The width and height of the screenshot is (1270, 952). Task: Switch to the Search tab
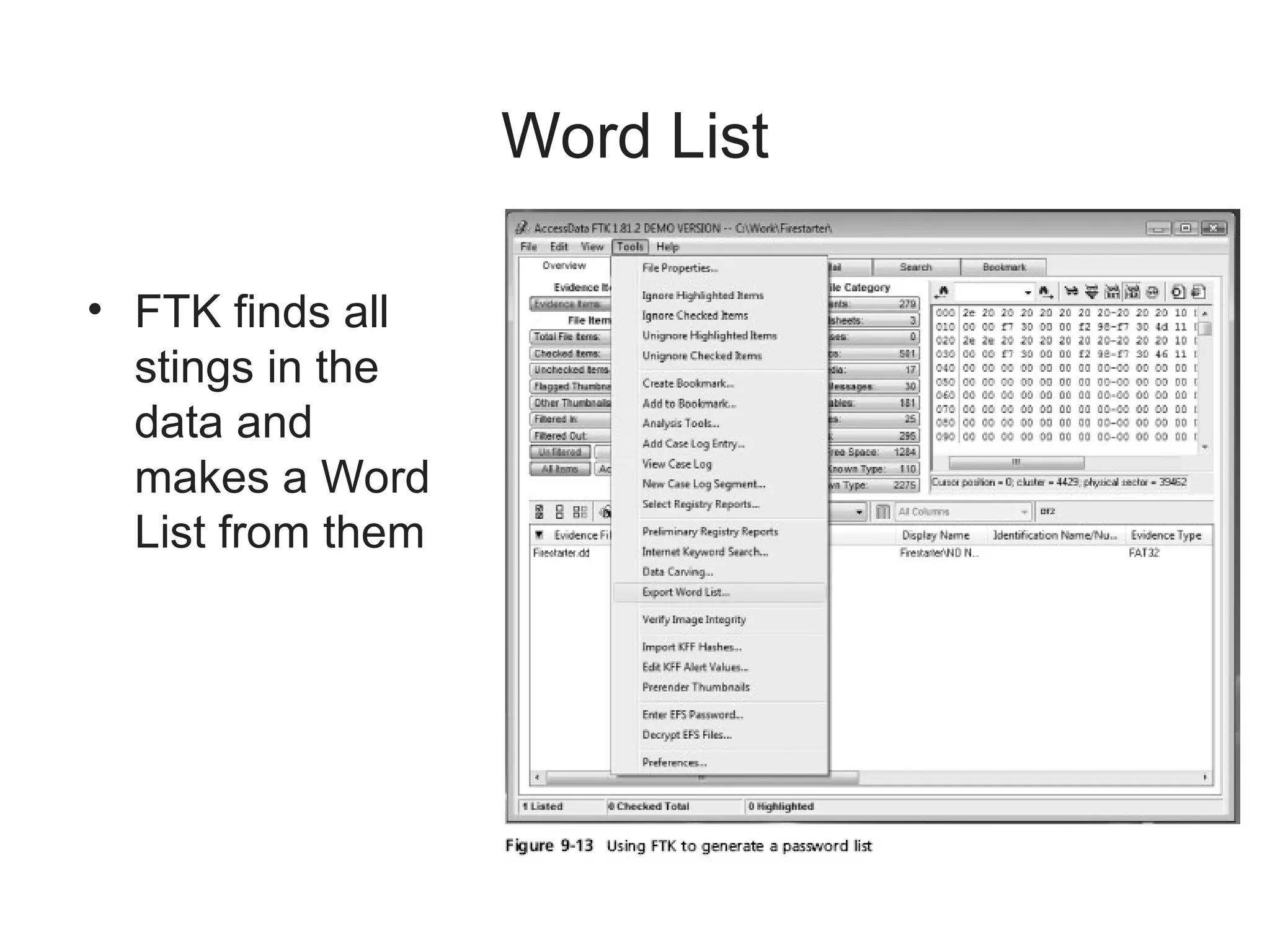tap(916, 267)
